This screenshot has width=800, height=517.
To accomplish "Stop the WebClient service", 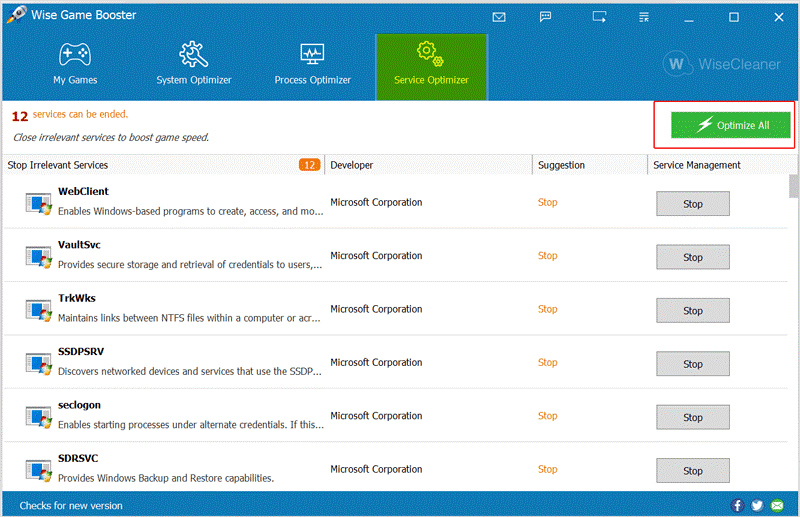I will [x=693, y=204].
